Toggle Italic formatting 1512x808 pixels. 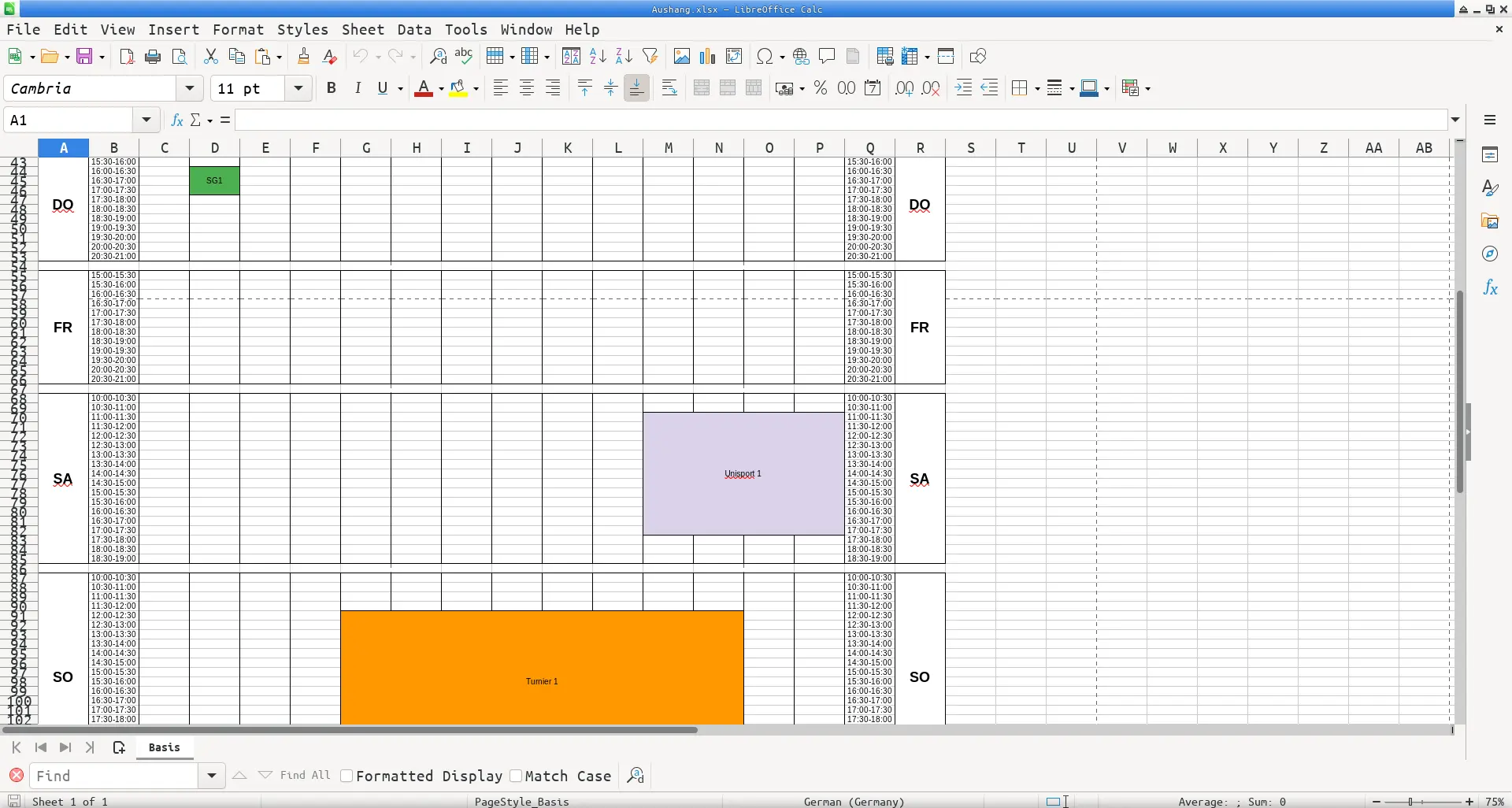click(x=358, y=88)
